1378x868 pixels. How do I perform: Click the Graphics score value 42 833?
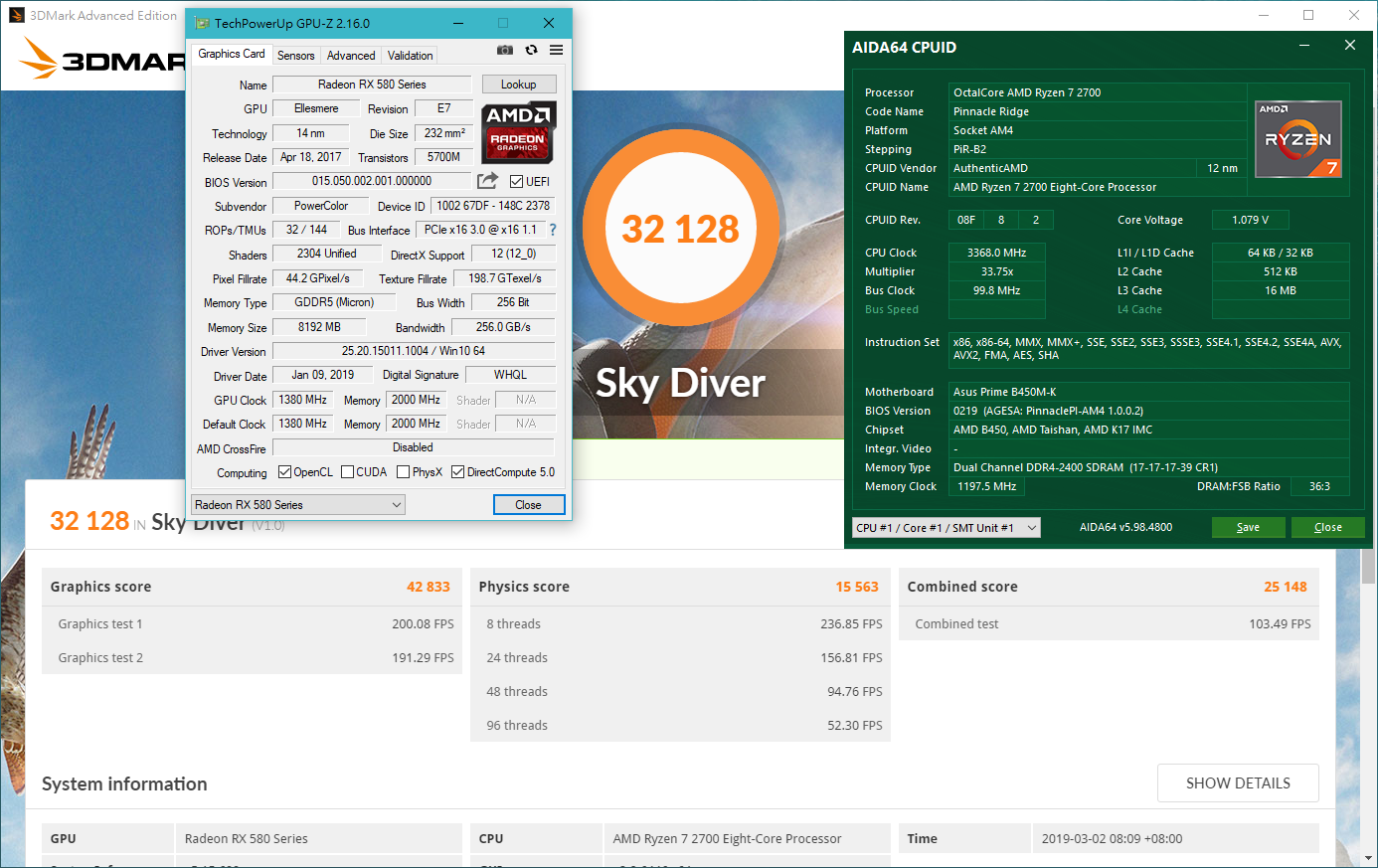tap(429, 587)
